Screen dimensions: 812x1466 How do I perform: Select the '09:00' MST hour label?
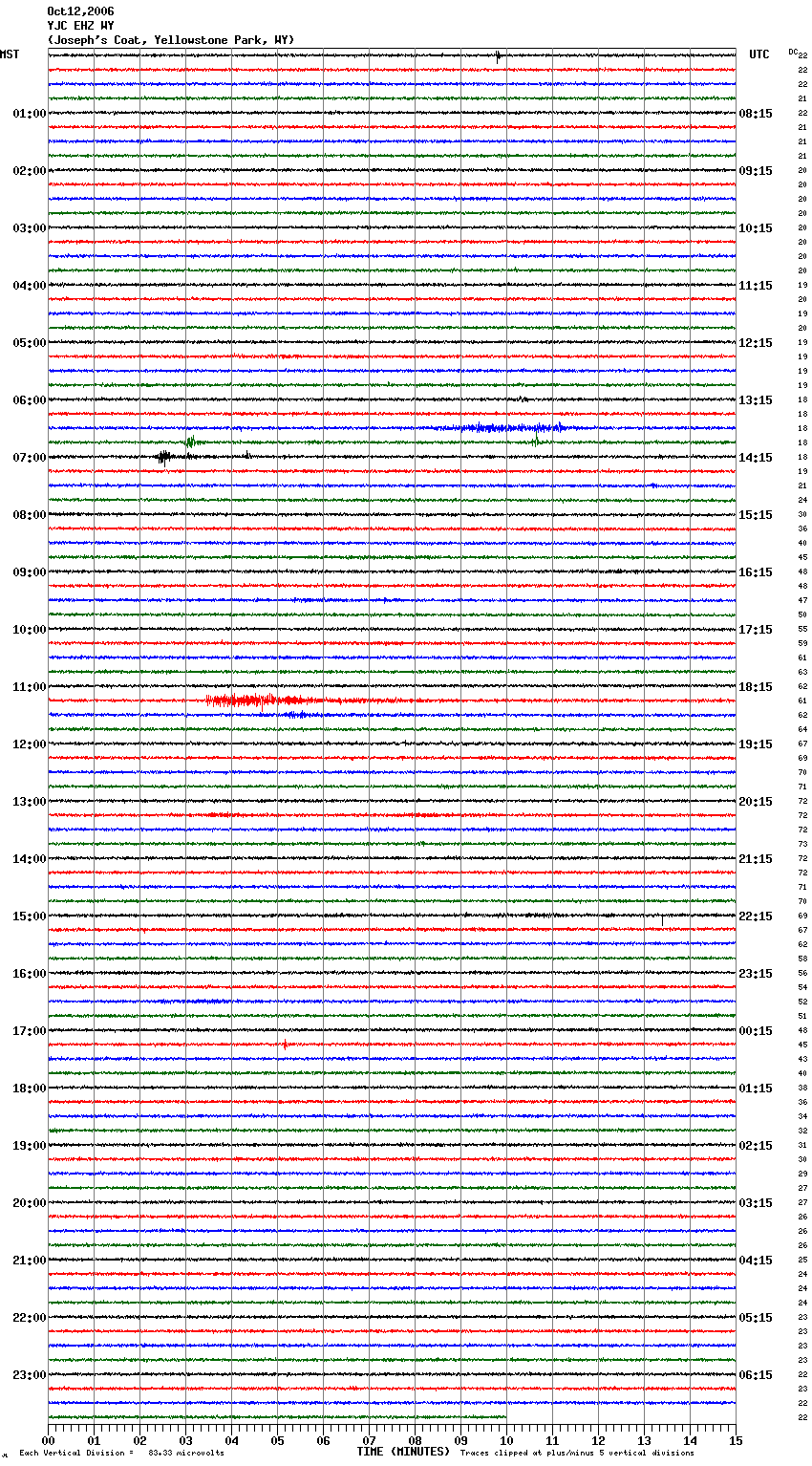(x=30, y=572)
